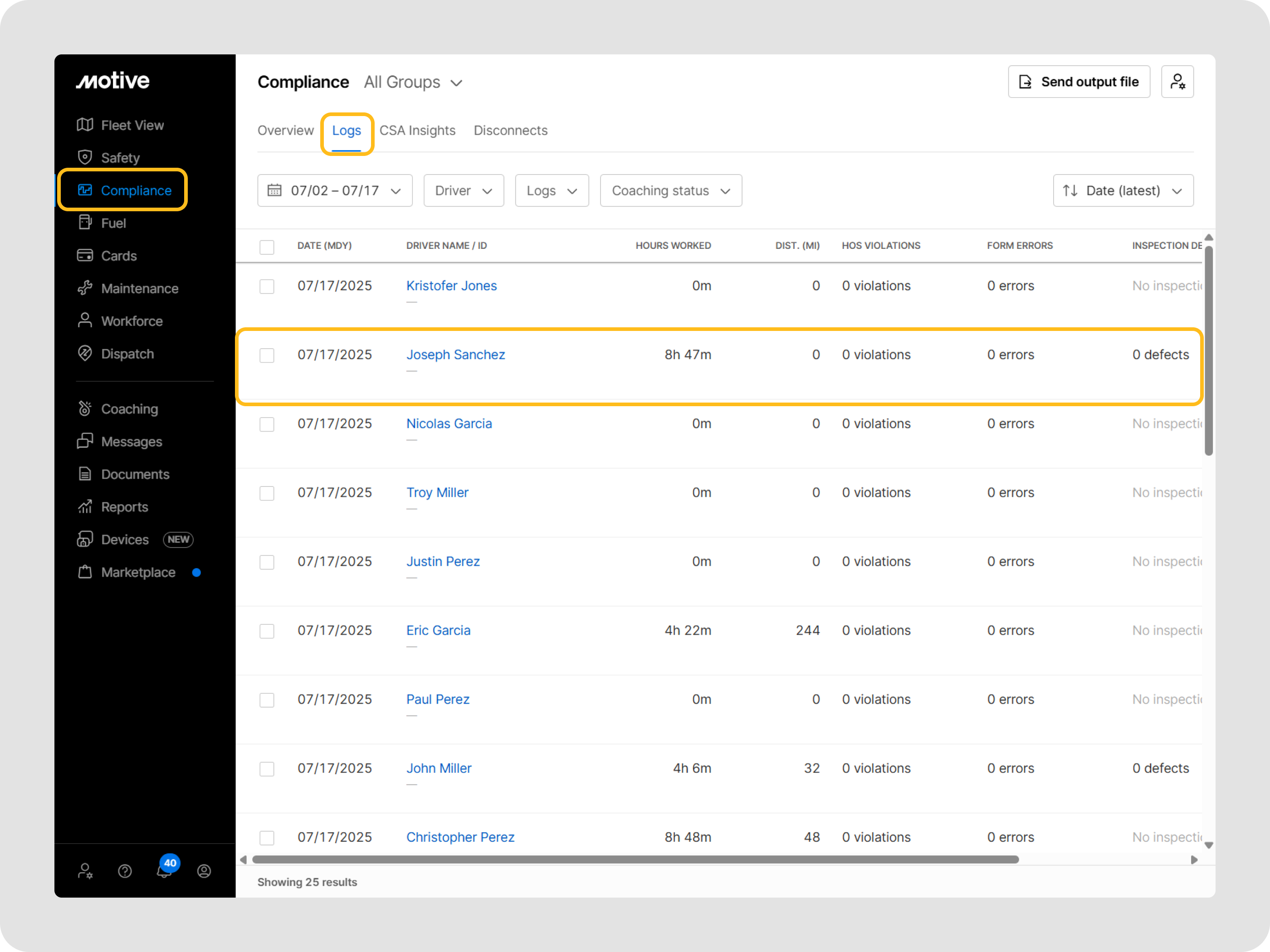
Task: Expand the Coaching status filter
Action: pyautogui.click(x=670, y=190)
